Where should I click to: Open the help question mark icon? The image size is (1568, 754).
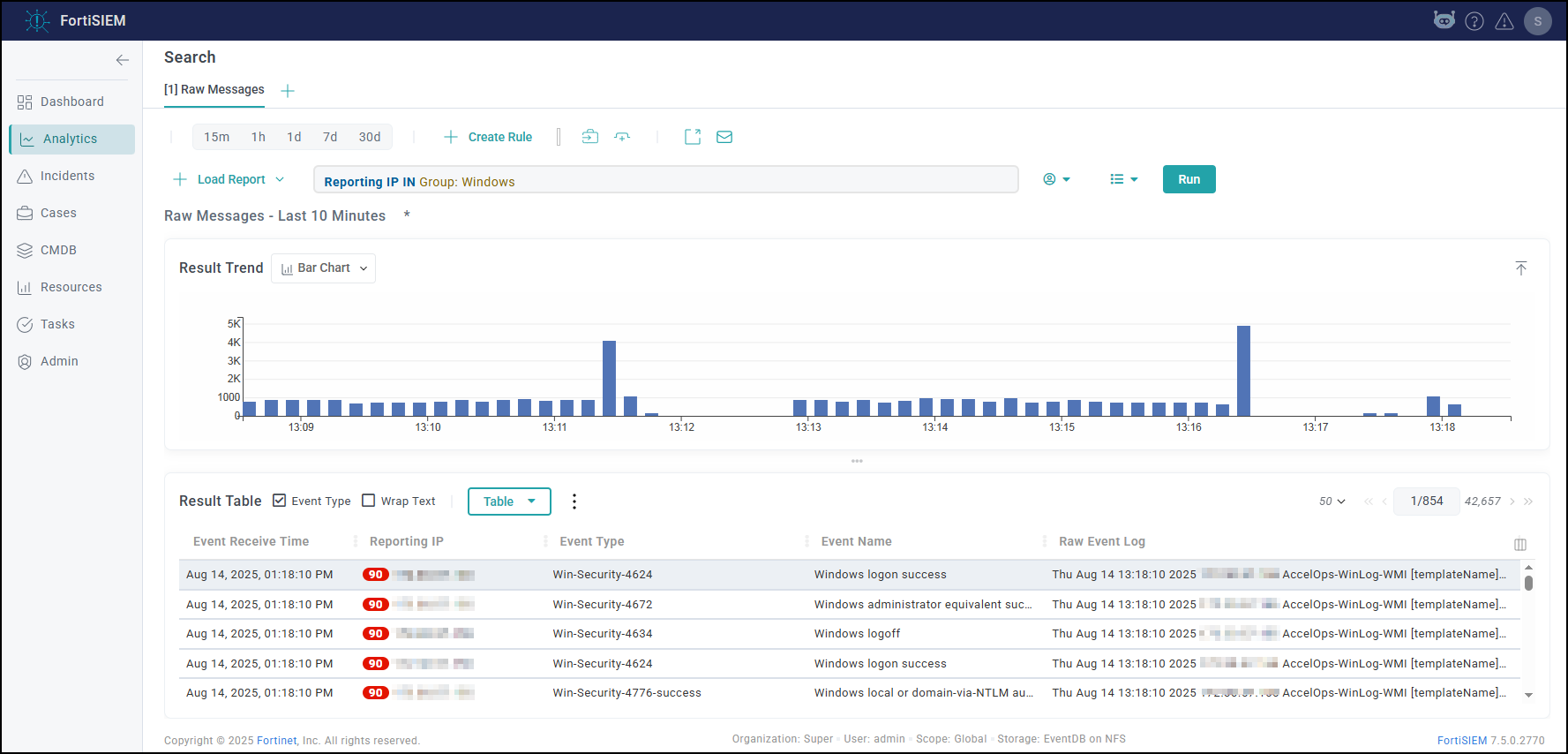(x=1474, y=21)
